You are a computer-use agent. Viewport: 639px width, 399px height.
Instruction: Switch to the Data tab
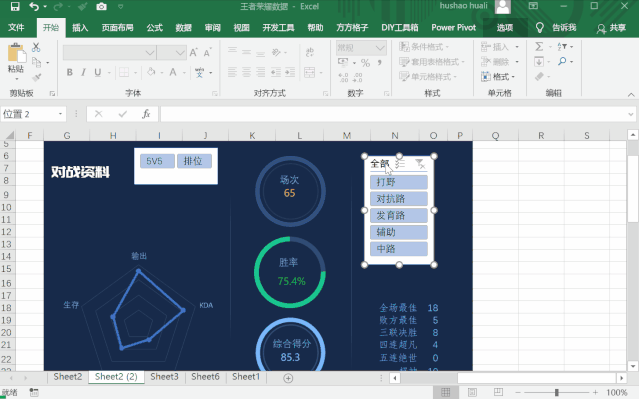(183, 28)
